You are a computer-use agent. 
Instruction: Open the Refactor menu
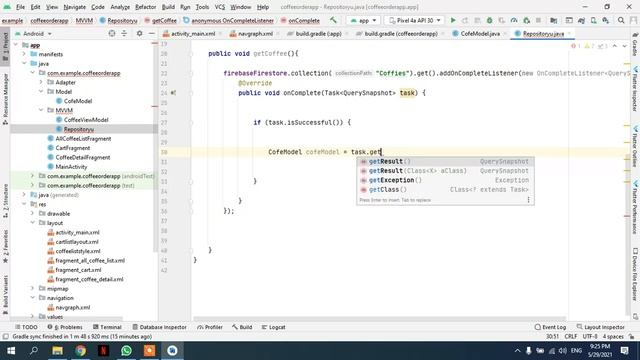click(x=145, y=7)
